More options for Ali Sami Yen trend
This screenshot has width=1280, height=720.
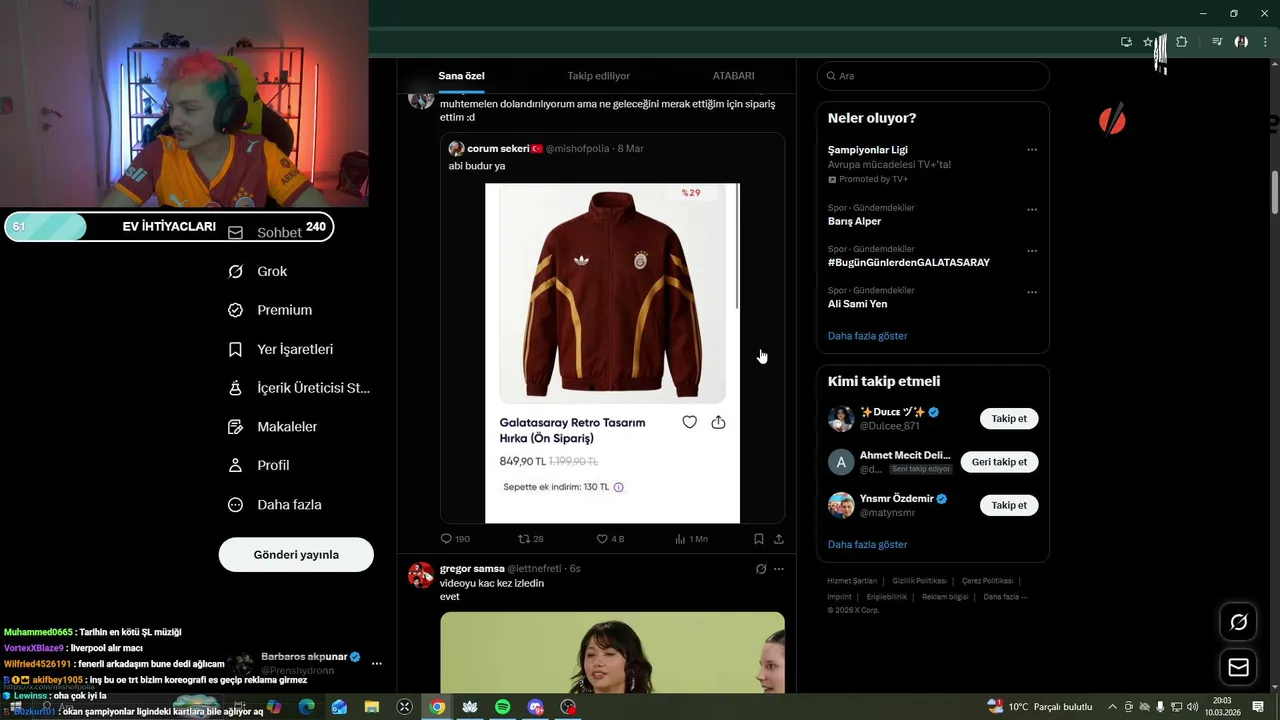click(1032, 292)
